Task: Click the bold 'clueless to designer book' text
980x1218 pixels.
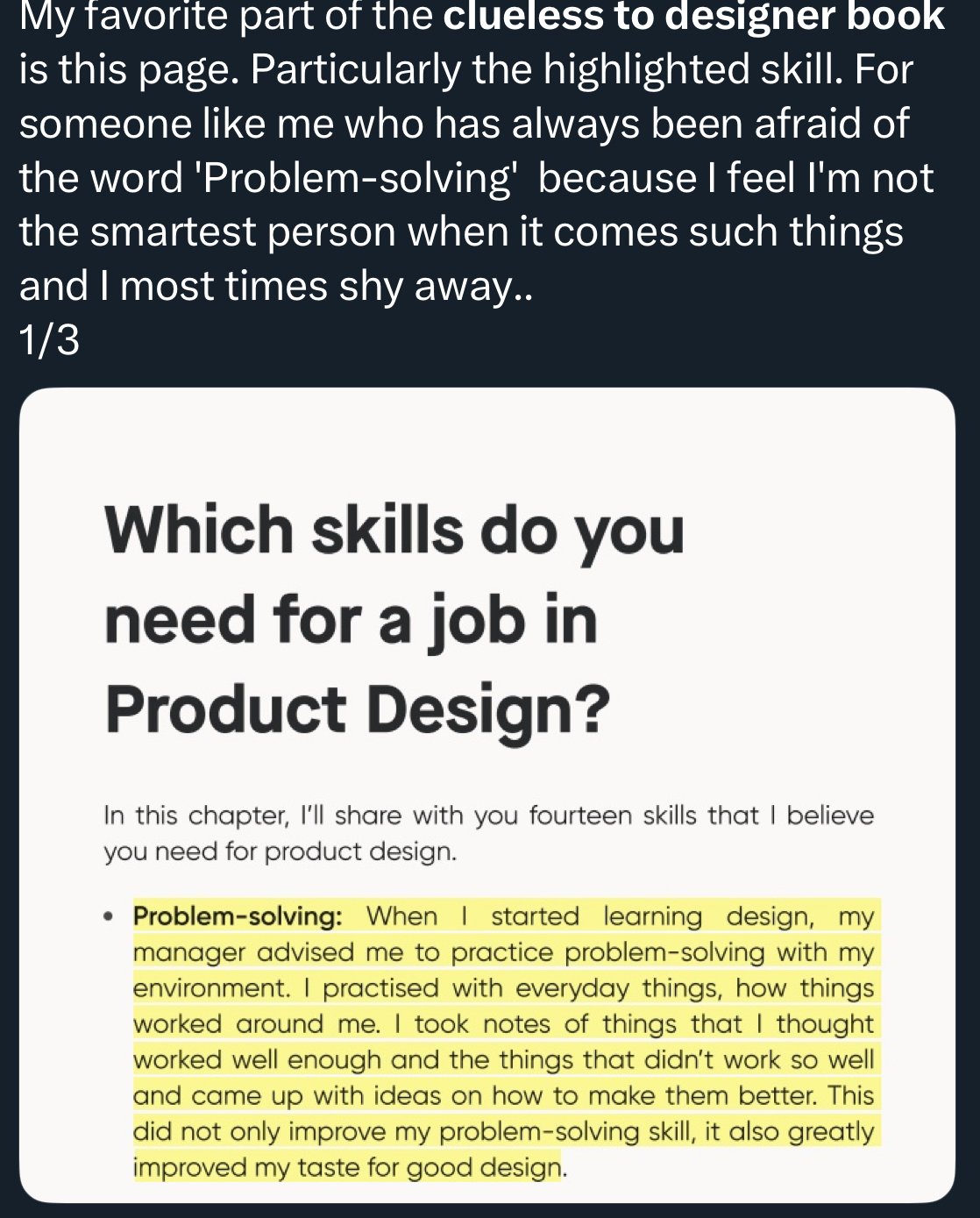Action: 694,17
